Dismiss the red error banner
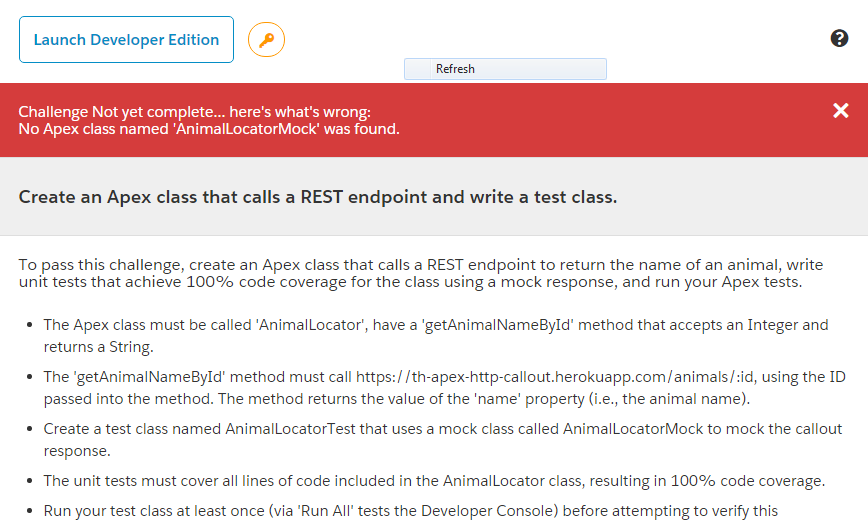 click(x=840, y=111)
